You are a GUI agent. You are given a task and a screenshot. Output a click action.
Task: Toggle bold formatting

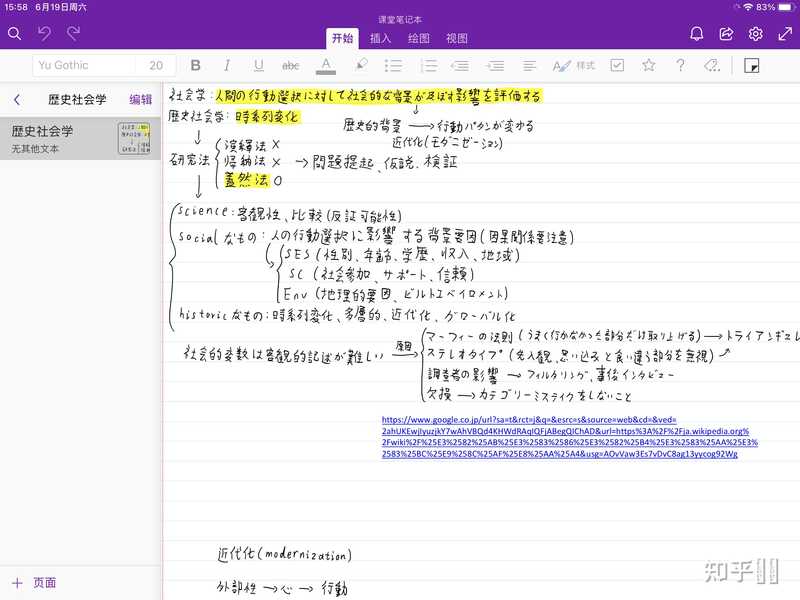tap(195, 65)
